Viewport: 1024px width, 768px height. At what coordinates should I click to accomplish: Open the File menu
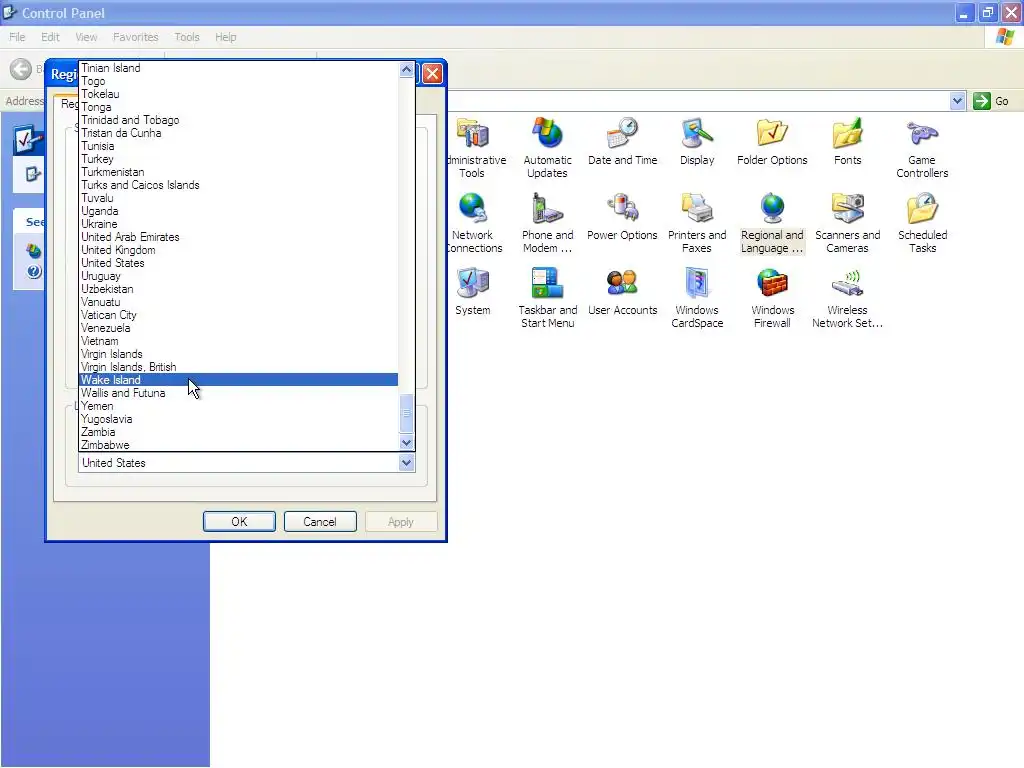click(17, 37)
